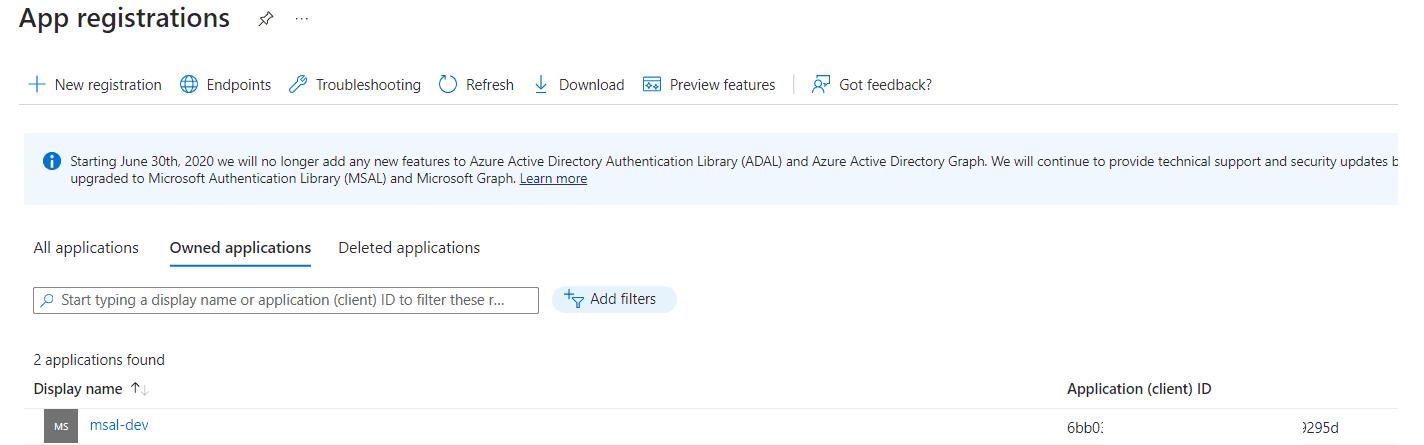1424x445 pixels.
Task: Click the '2 applications found' text
Action: pyautogui.click(x=99, y=360)
